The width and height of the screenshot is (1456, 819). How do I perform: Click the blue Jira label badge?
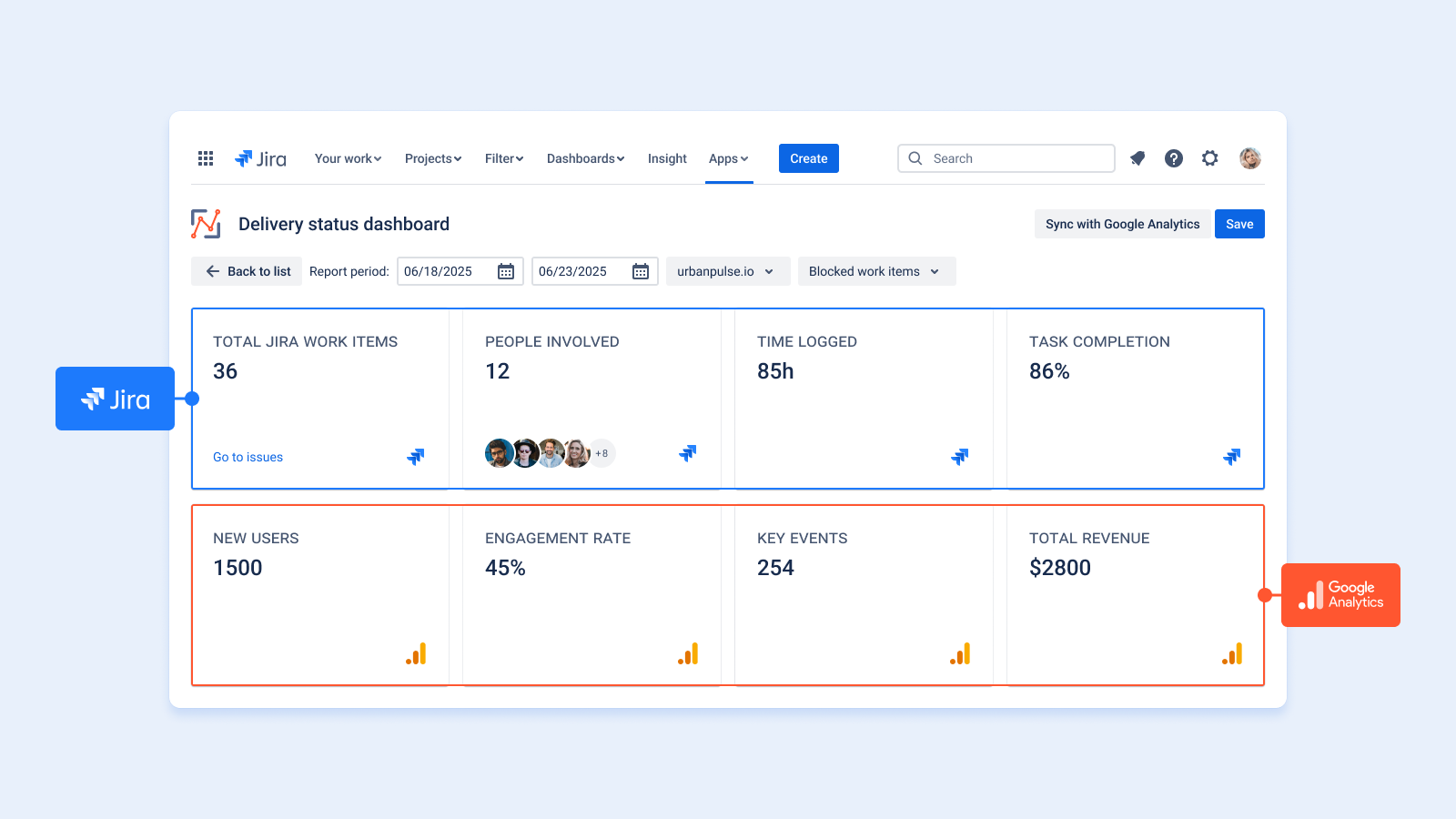pyautogui.click(x=115, y=399)
